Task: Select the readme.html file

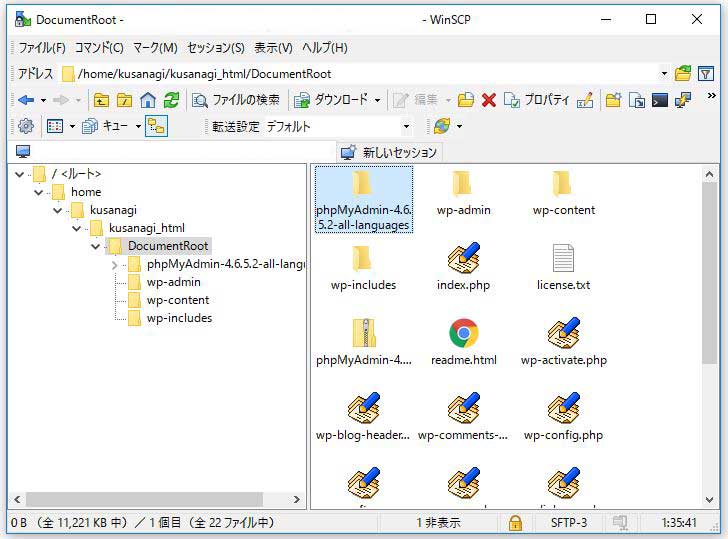Action: click(x=463, y=341)
